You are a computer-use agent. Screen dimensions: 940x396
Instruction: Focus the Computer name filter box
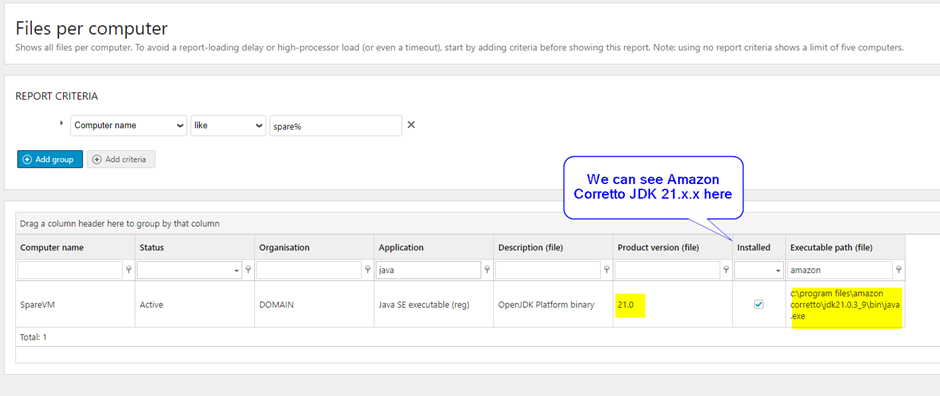coord(70,271)
